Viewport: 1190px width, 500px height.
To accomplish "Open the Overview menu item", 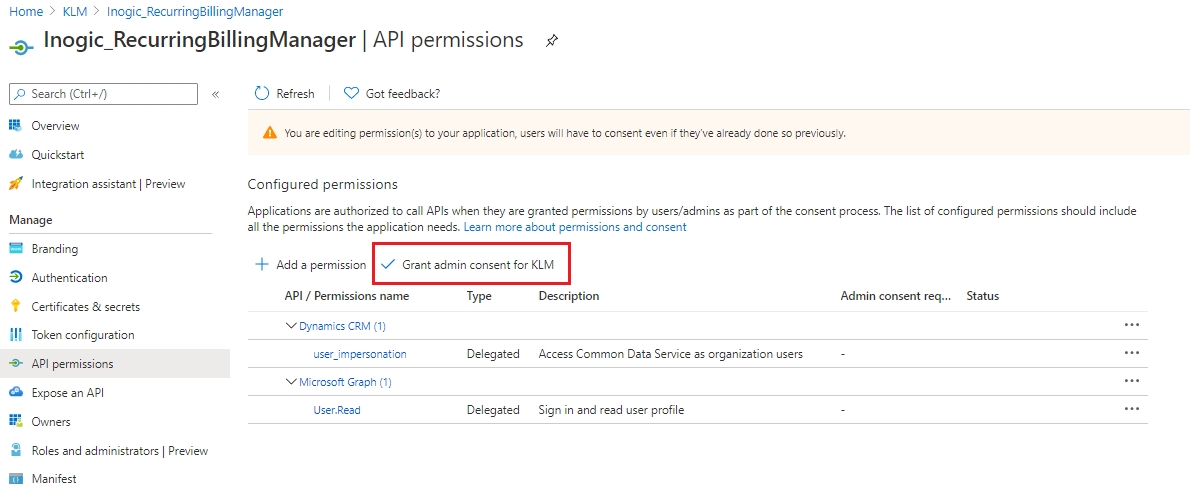I will tap(55, 126).
